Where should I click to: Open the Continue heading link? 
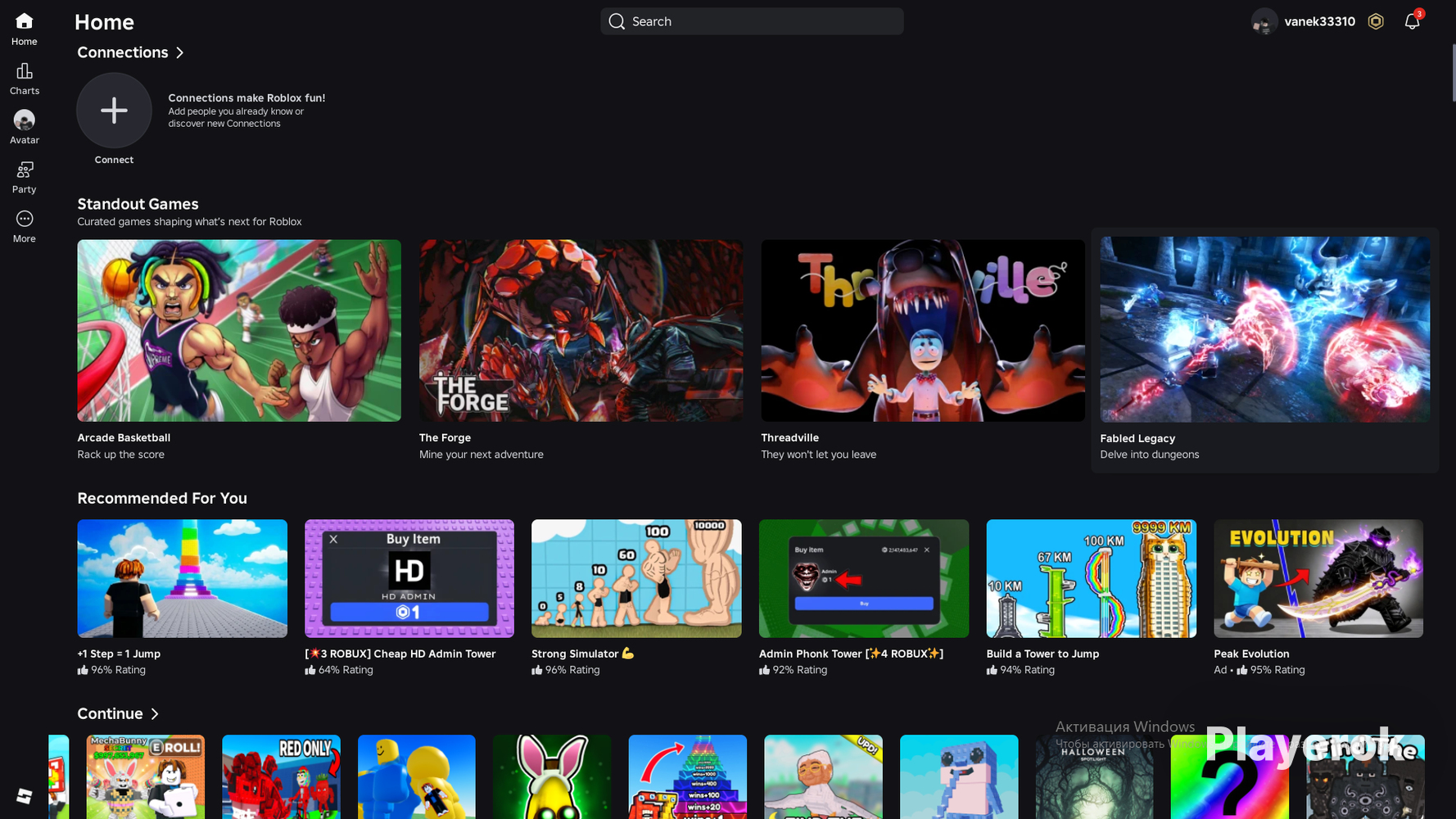110,714
